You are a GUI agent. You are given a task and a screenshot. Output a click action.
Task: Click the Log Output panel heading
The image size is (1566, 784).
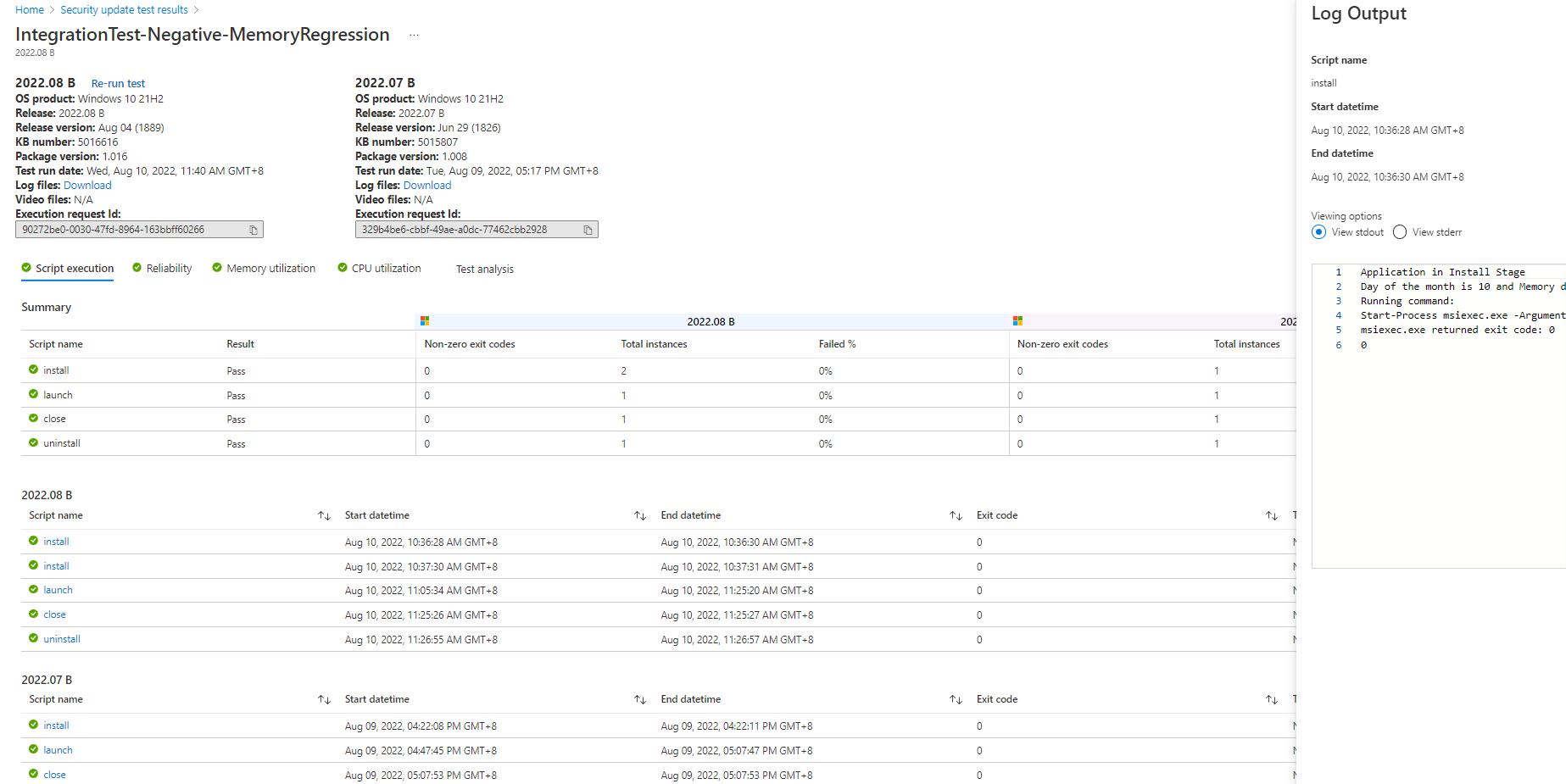coord(1358,14)
